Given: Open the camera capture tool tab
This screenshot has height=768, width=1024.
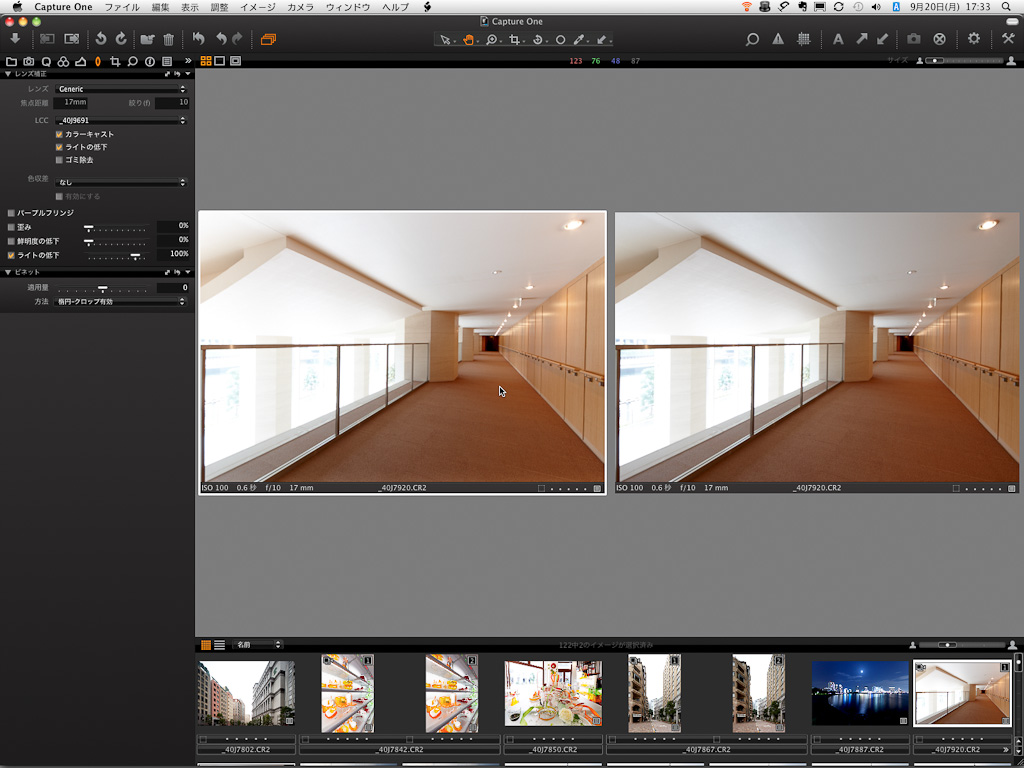Looking at the screenshot, I should (28, 61).
